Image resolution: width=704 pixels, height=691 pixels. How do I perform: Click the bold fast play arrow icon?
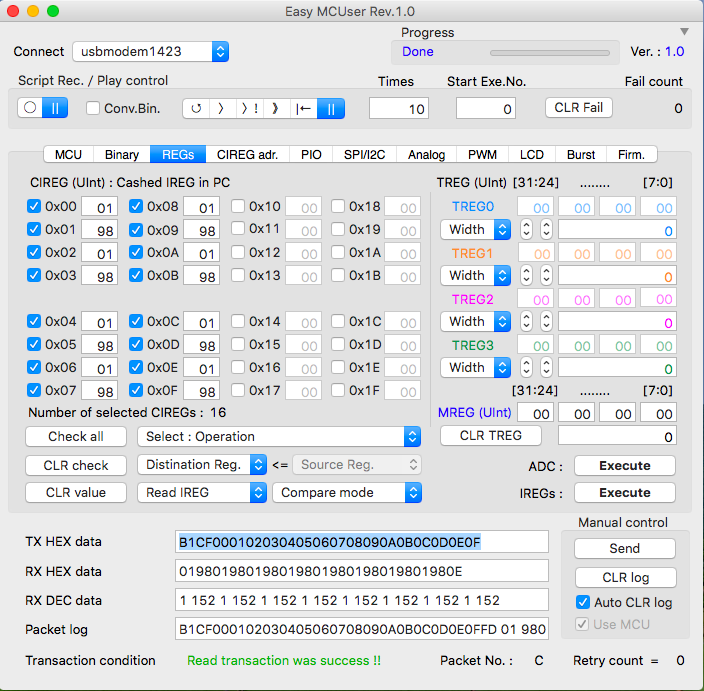point(275,108)
